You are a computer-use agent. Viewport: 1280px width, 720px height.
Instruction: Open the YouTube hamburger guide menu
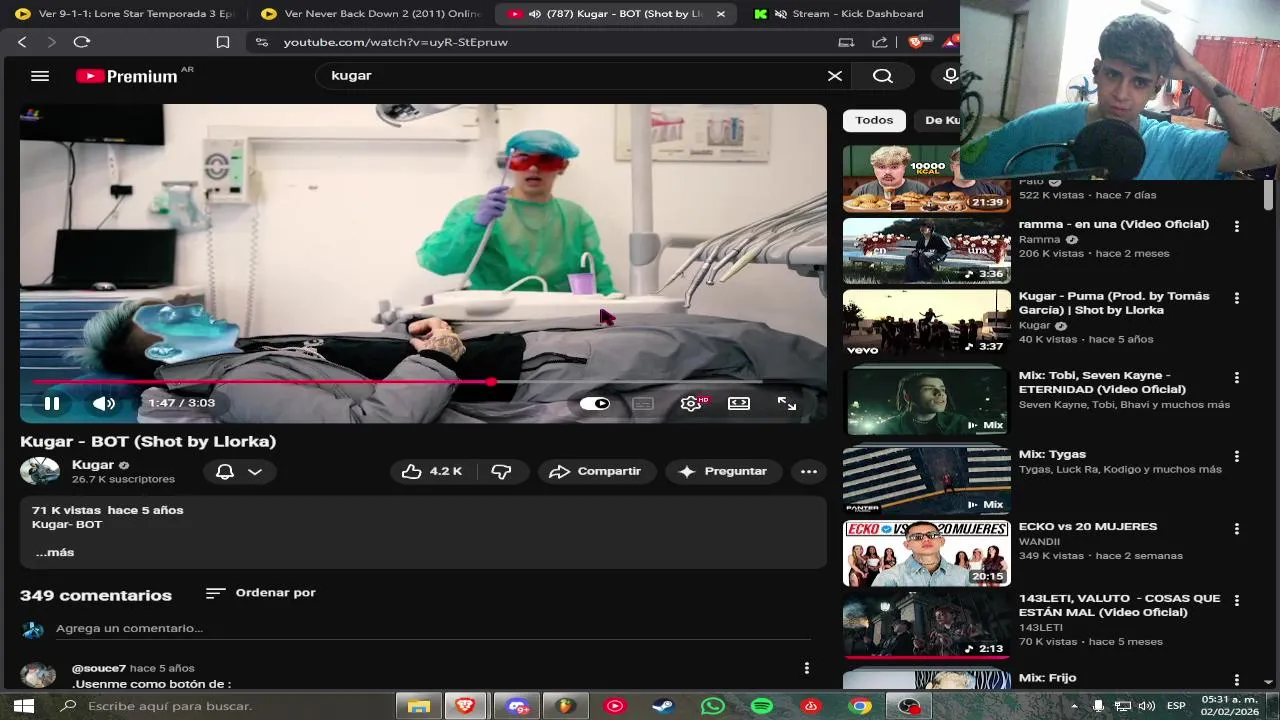point(40,76)
